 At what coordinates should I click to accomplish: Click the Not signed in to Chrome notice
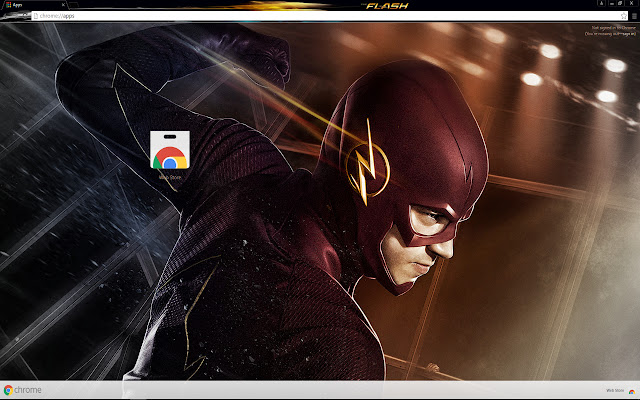[x=610, y=31]
